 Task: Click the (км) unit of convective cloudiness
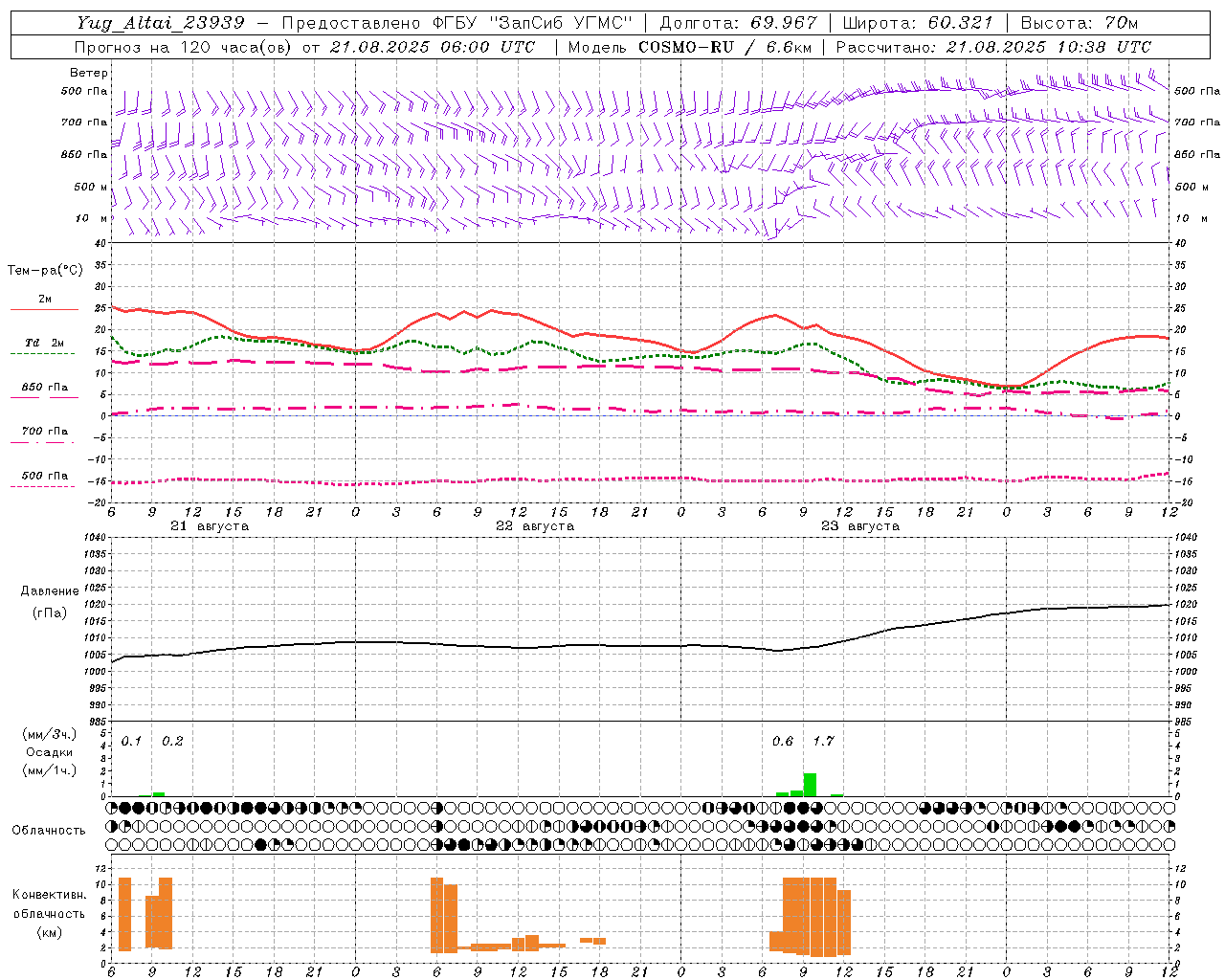pos(50,932)
